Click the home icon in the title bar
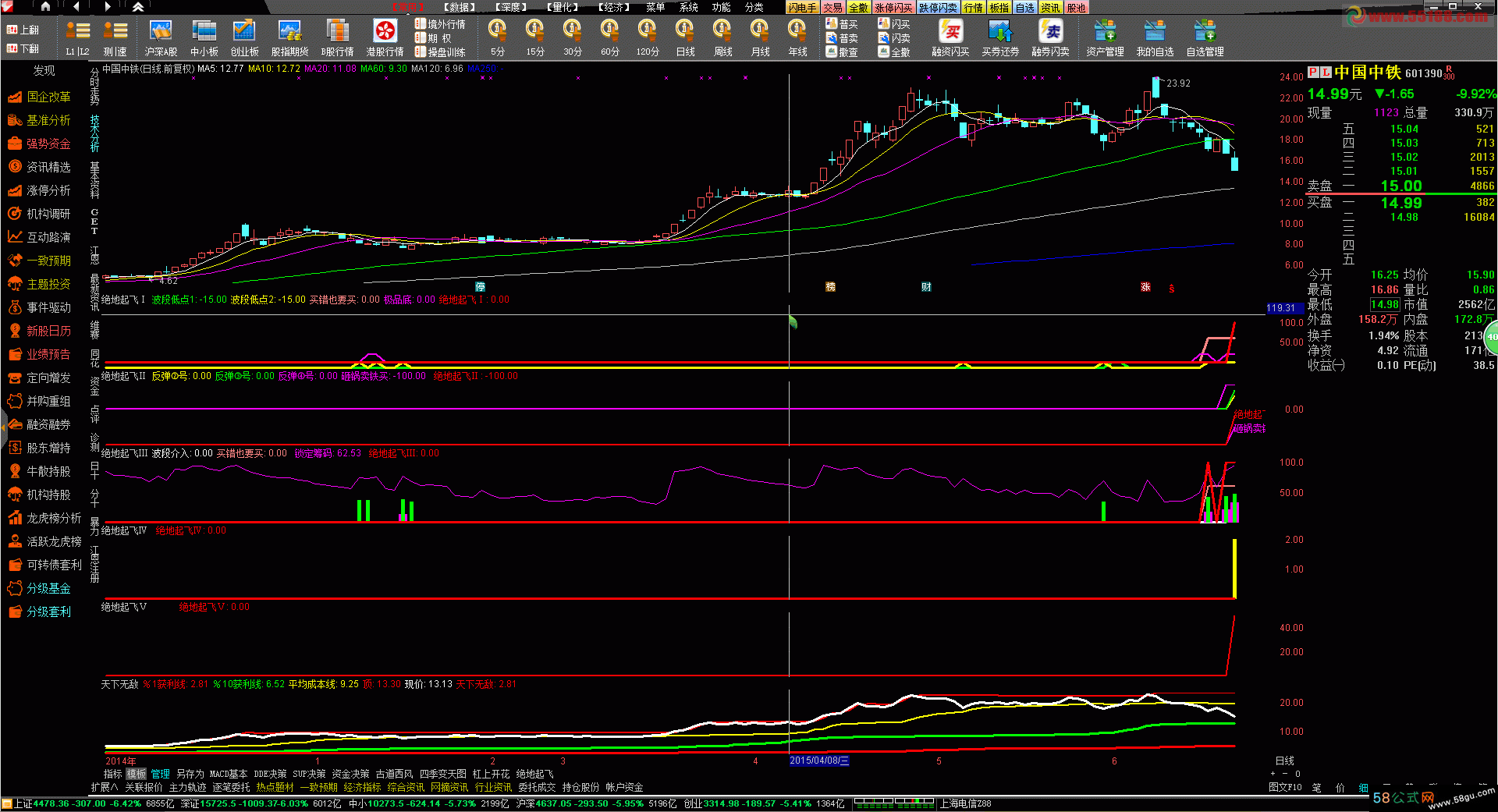 (45, 6)
